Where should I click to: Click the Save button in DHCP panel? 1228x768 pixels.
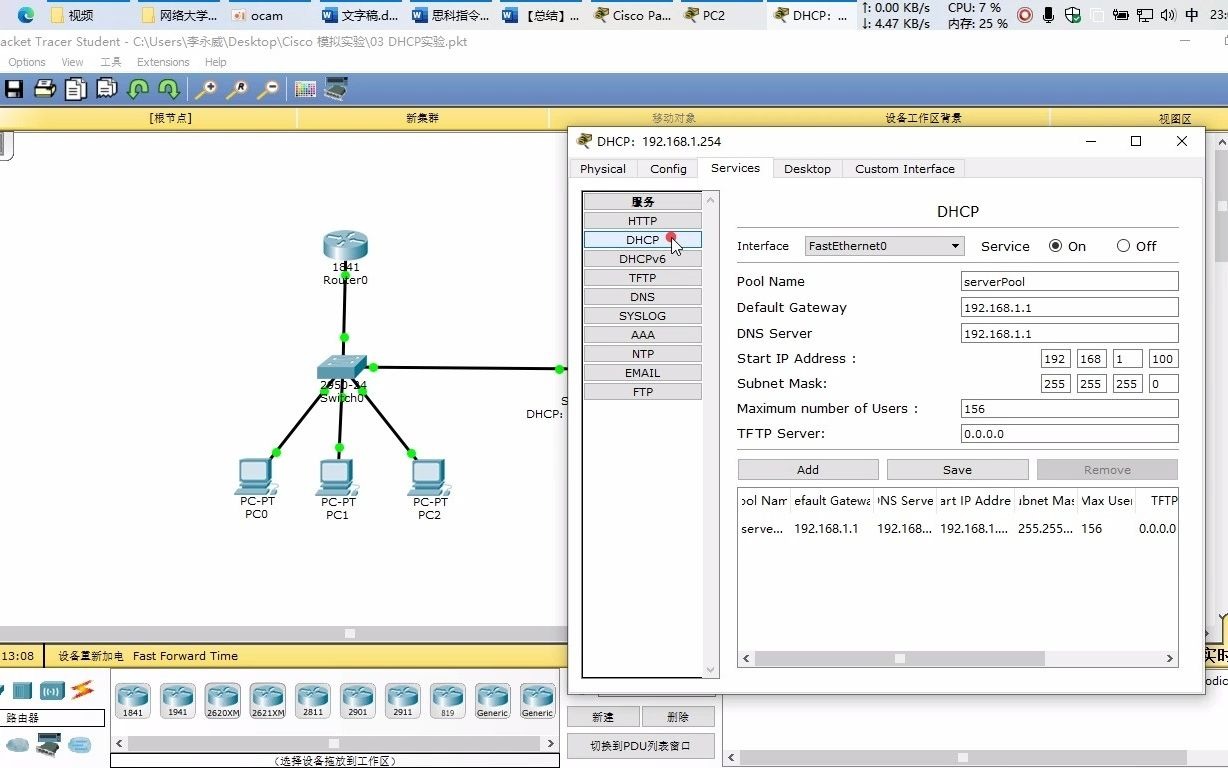pos(956,469)
